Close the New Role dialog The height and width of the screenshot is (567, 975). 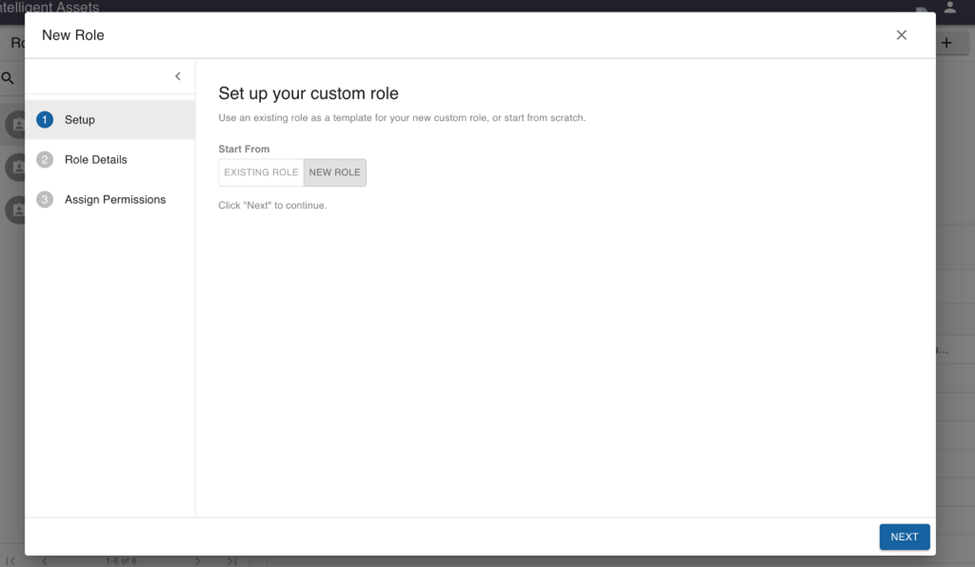pyautogui.click(x=901, y=35)
